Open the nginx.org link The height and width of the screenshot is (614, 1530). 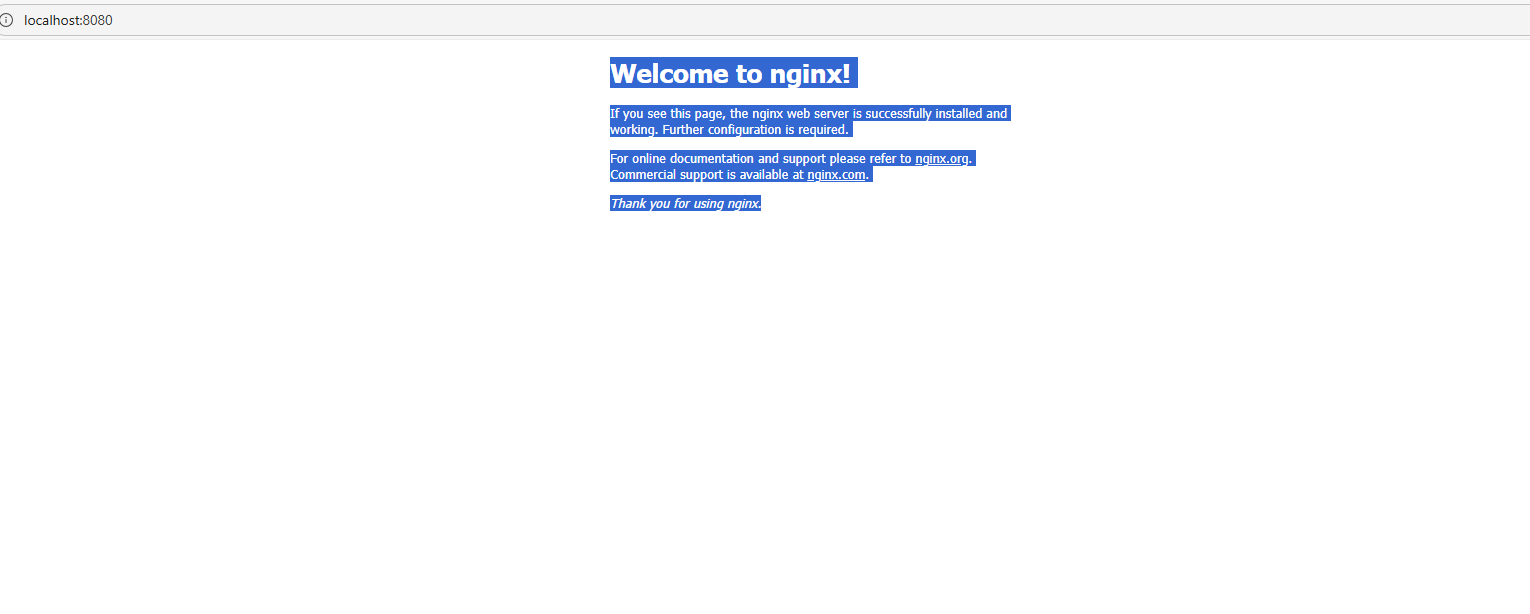(941, 159)
